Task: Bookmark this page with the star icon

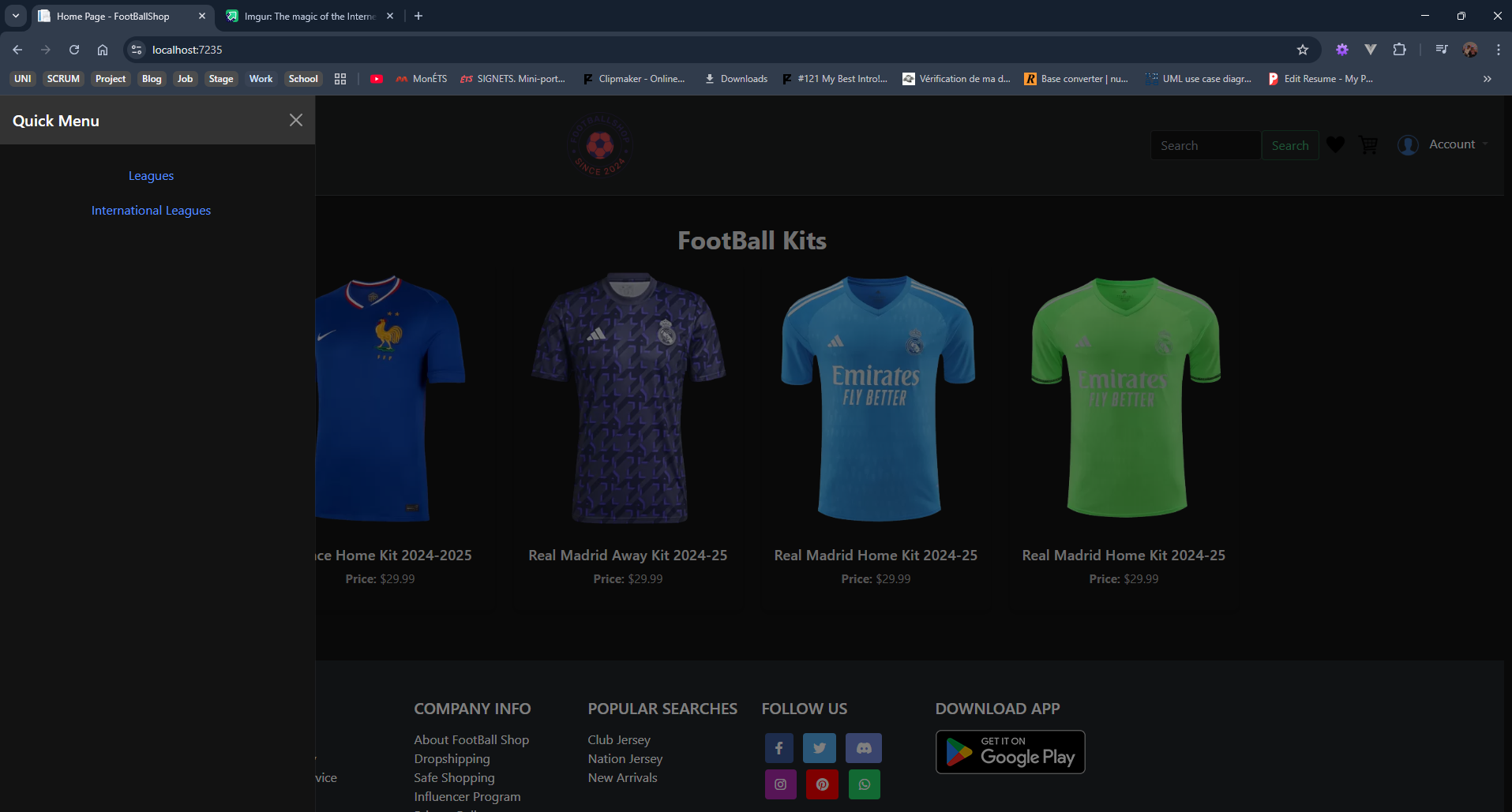Action: point(1303,50)
